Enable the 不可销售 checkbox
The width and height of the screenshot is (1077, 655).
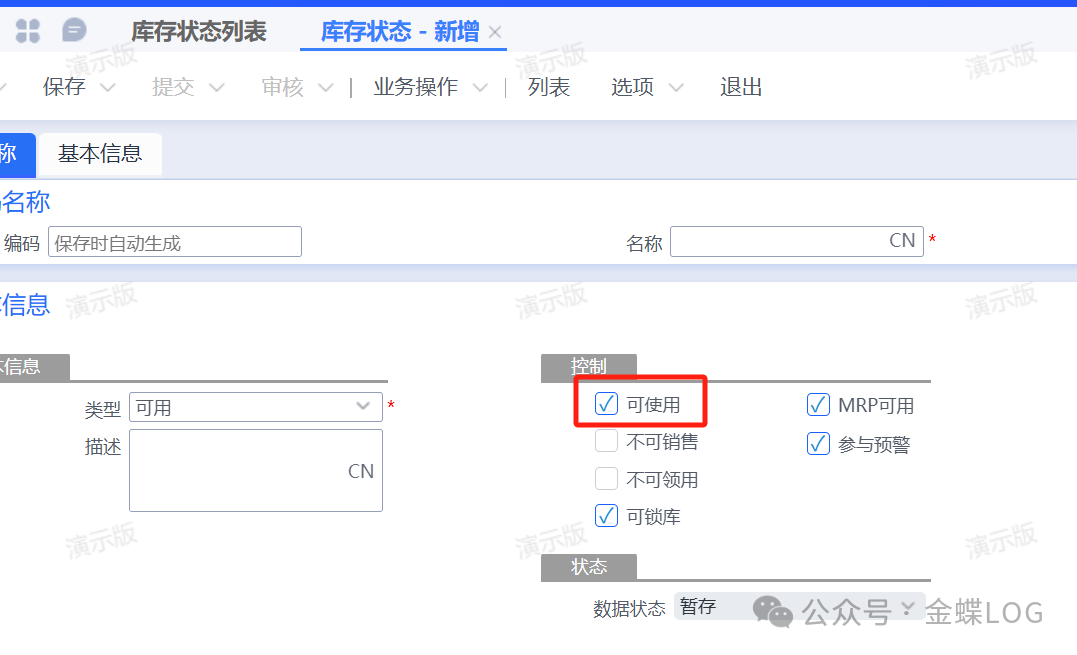coord(606,441)
